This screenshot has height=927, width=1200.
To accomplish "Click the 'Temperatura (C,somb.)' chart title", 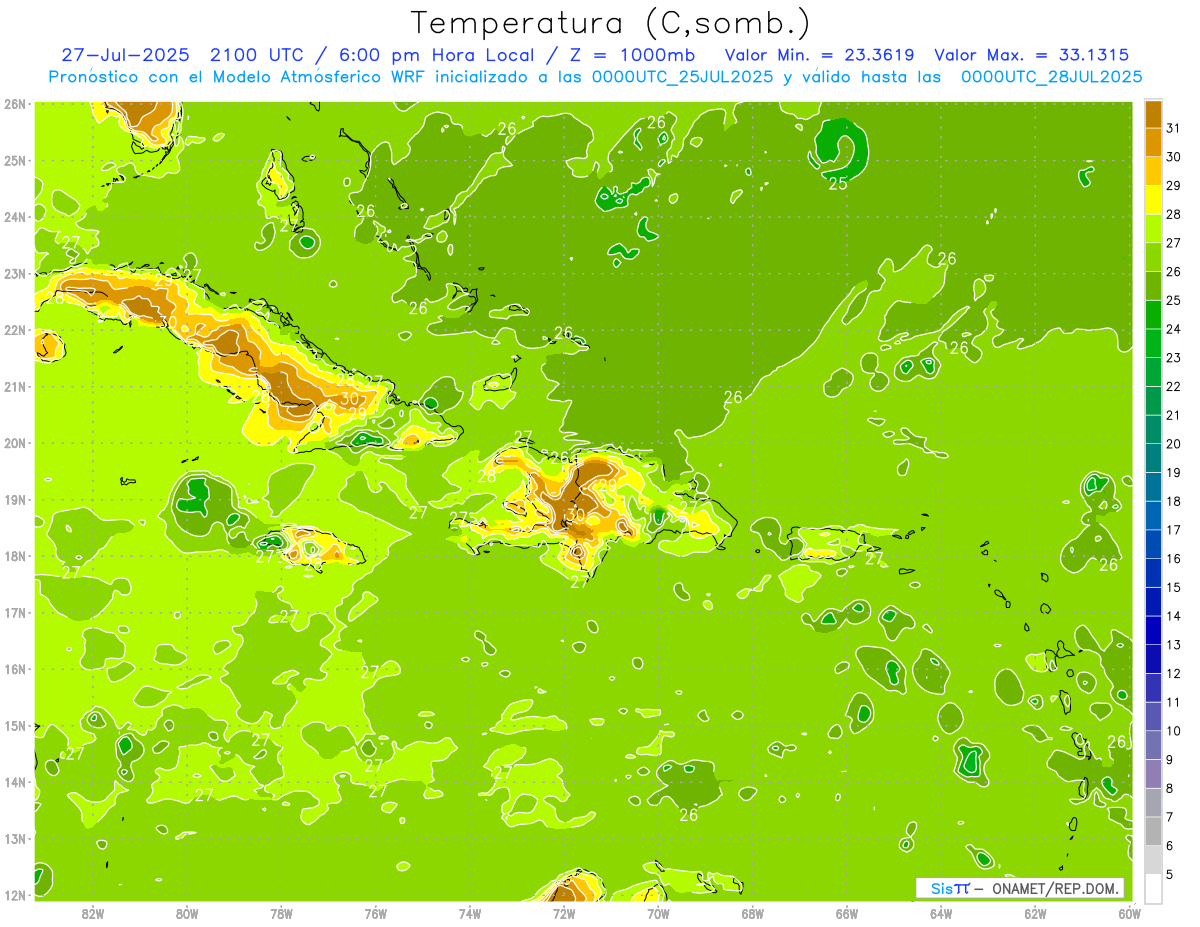I will coord(610,23).
